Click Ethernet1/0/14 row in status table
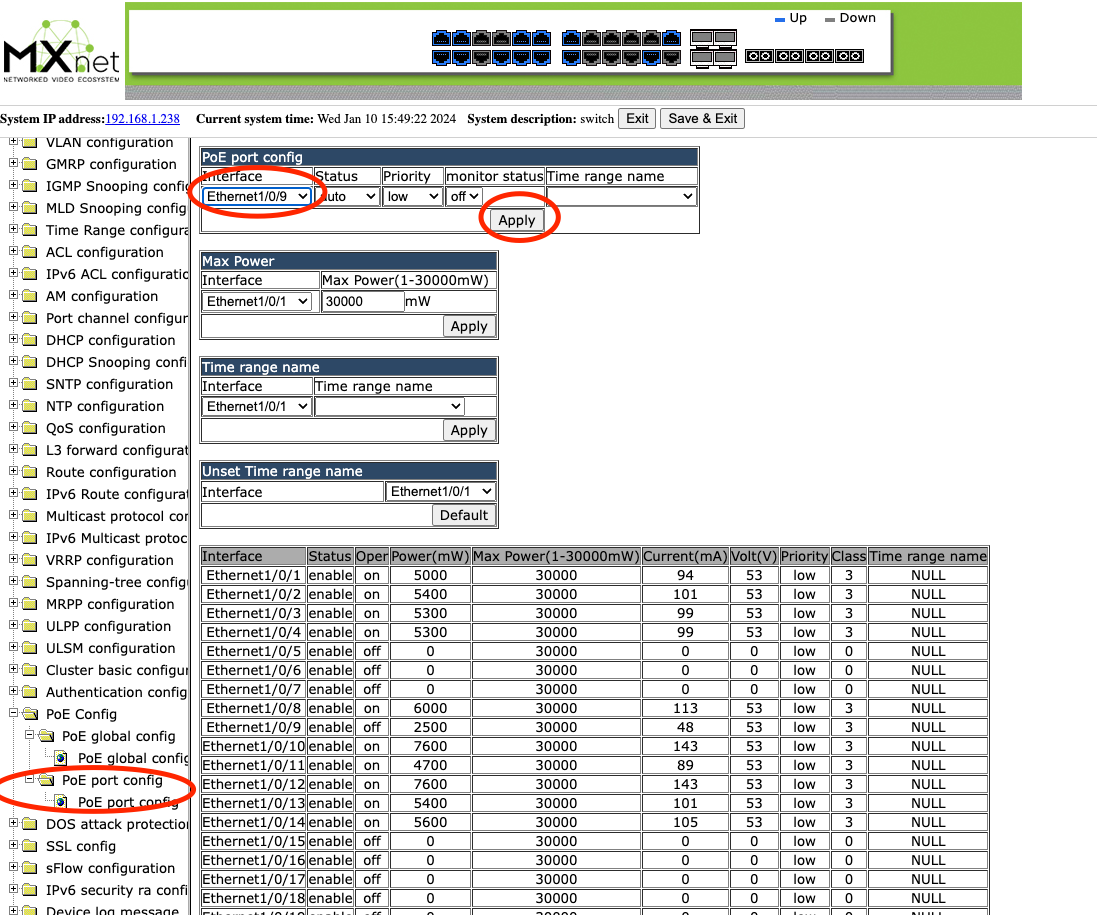The width and height of the screenshot is (1097, 915). [x=595, y=822]
